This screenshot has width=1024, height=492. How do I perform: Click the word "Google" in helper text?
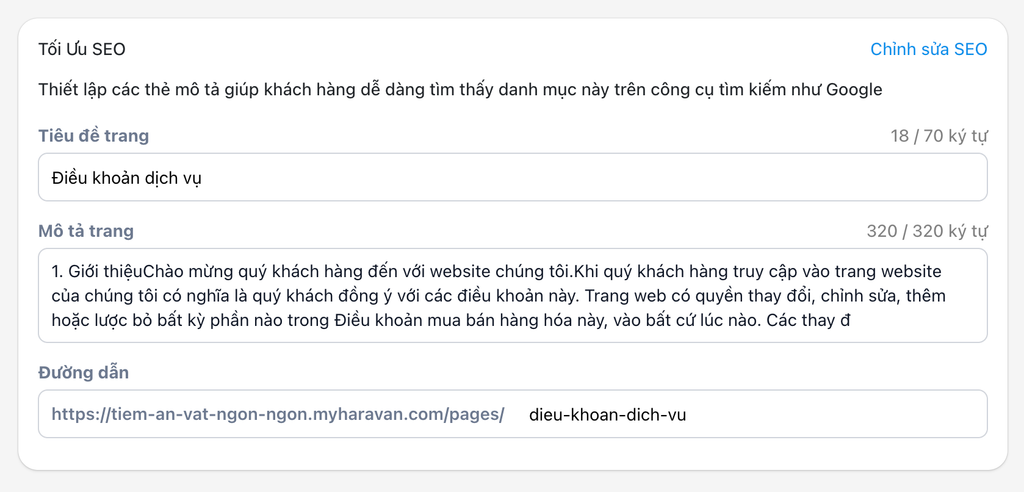pyautogui.click(x=854, y=89)
